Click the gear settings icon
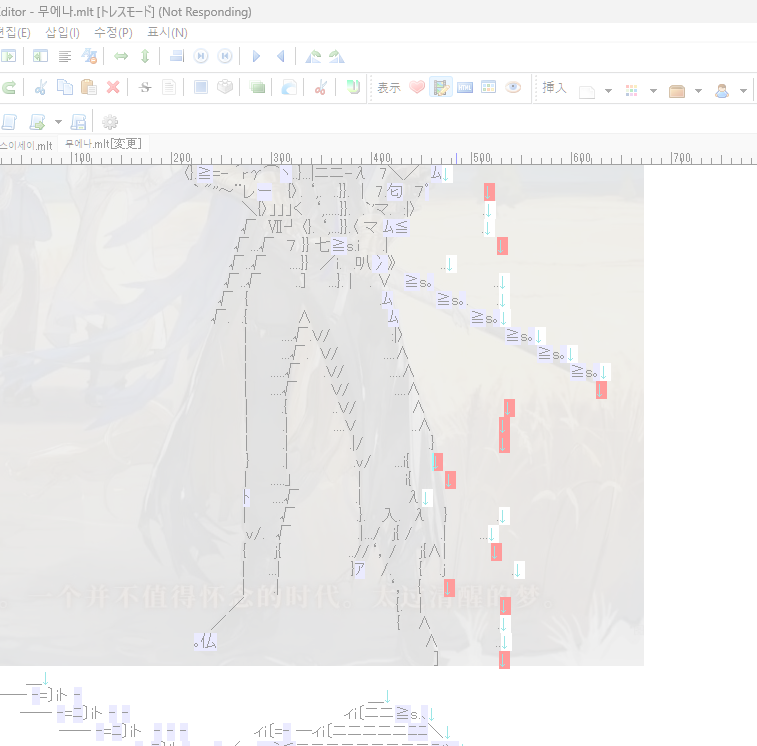Viewport: 757px width, 746px height. point(110,121)
